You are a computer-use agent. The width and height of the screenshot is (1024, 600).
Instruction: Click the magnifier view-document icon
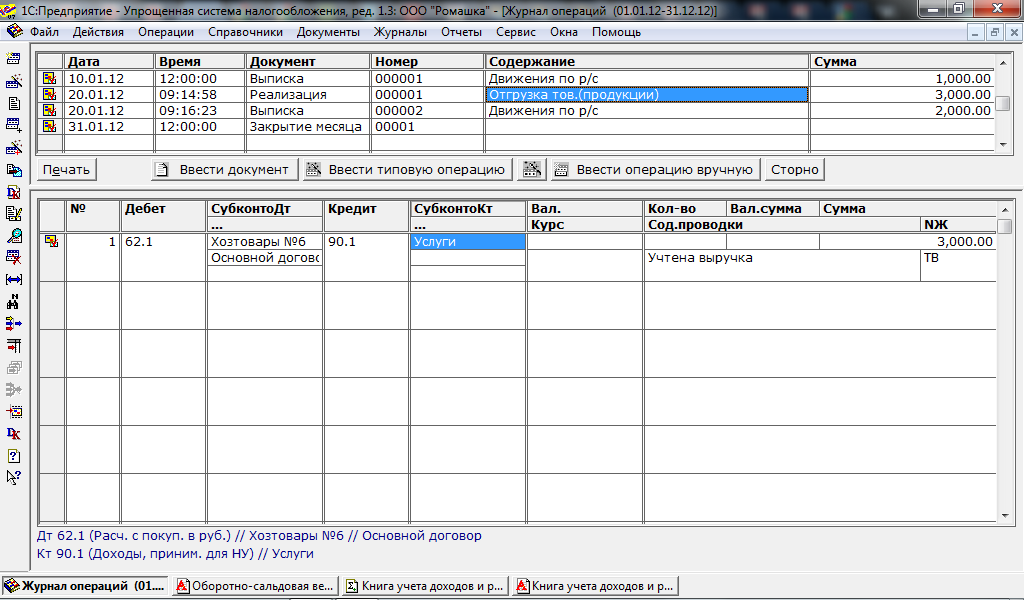[13, 235]
